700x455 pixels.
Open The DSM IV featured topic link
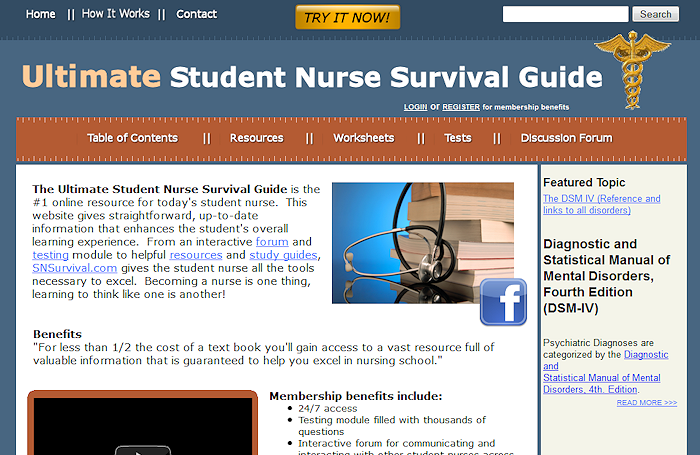coord(601,205)
